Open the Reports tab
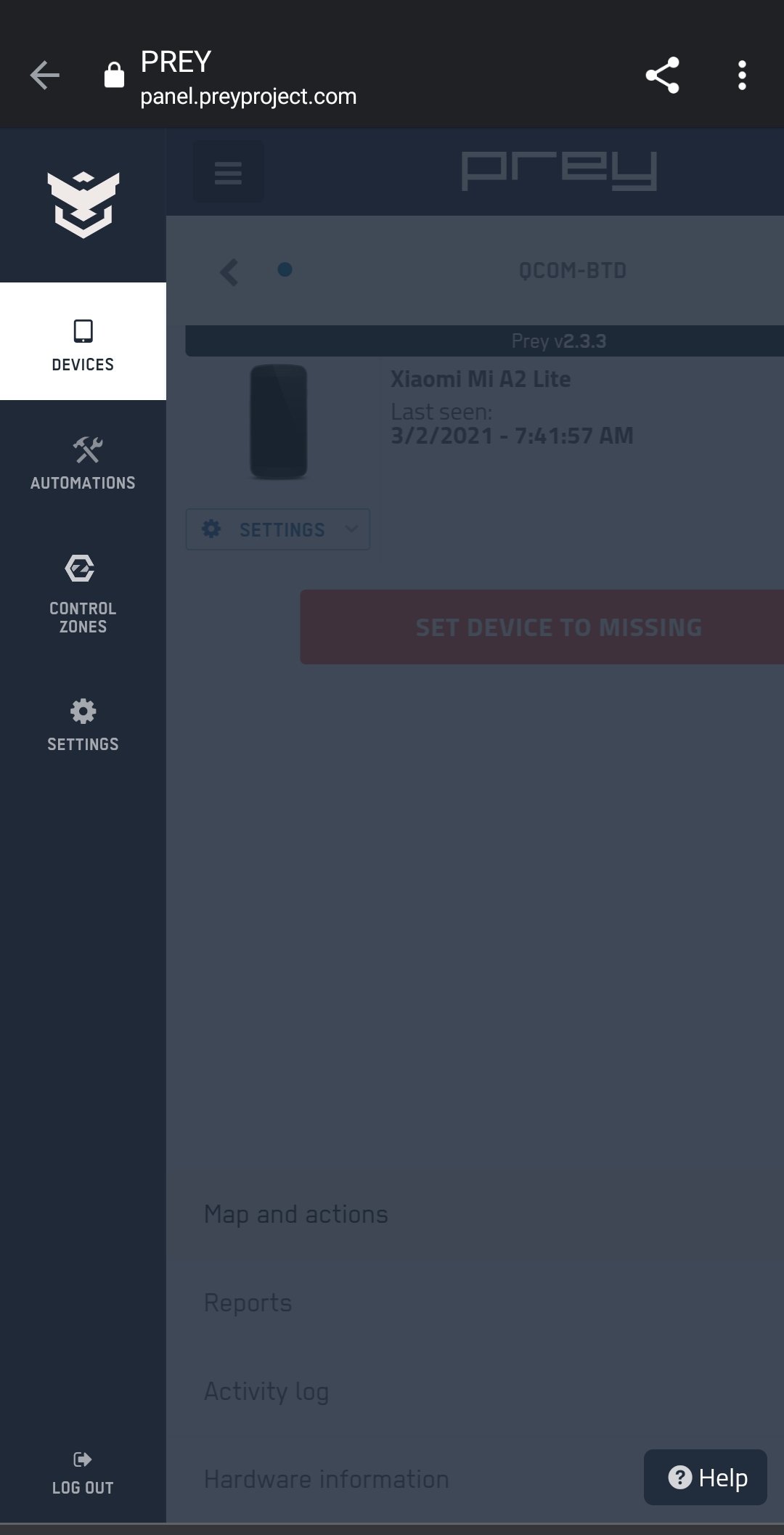 (x=248, y=1303)
